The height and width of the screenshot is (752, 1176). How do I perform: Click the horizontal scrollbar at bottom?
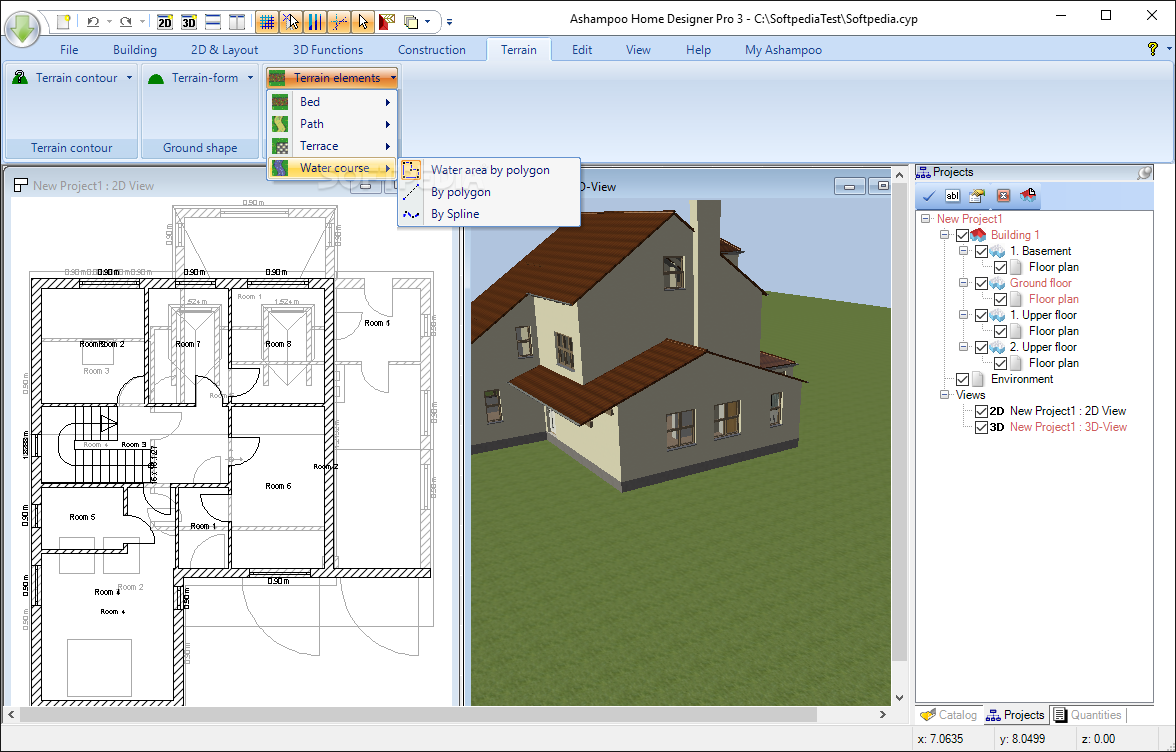[x=417, y=715]
